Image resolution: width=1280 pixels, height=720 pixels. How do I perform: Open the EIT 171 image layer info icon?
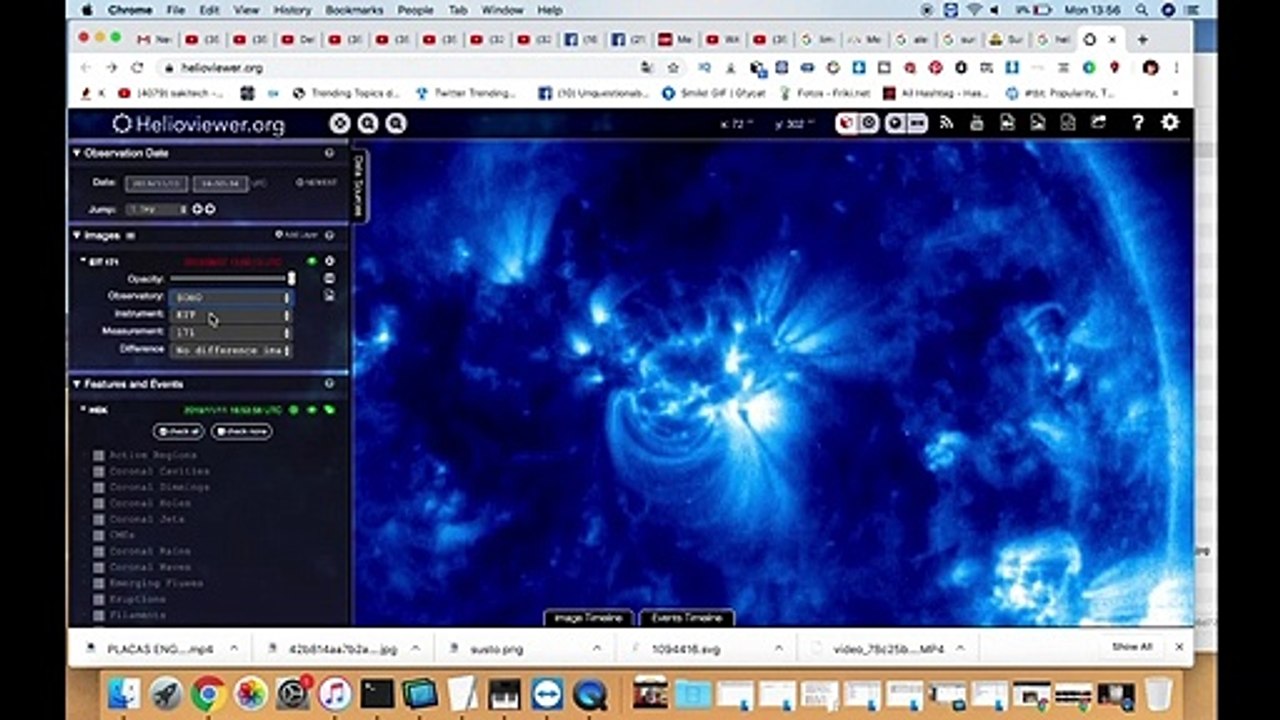[329, 278]
